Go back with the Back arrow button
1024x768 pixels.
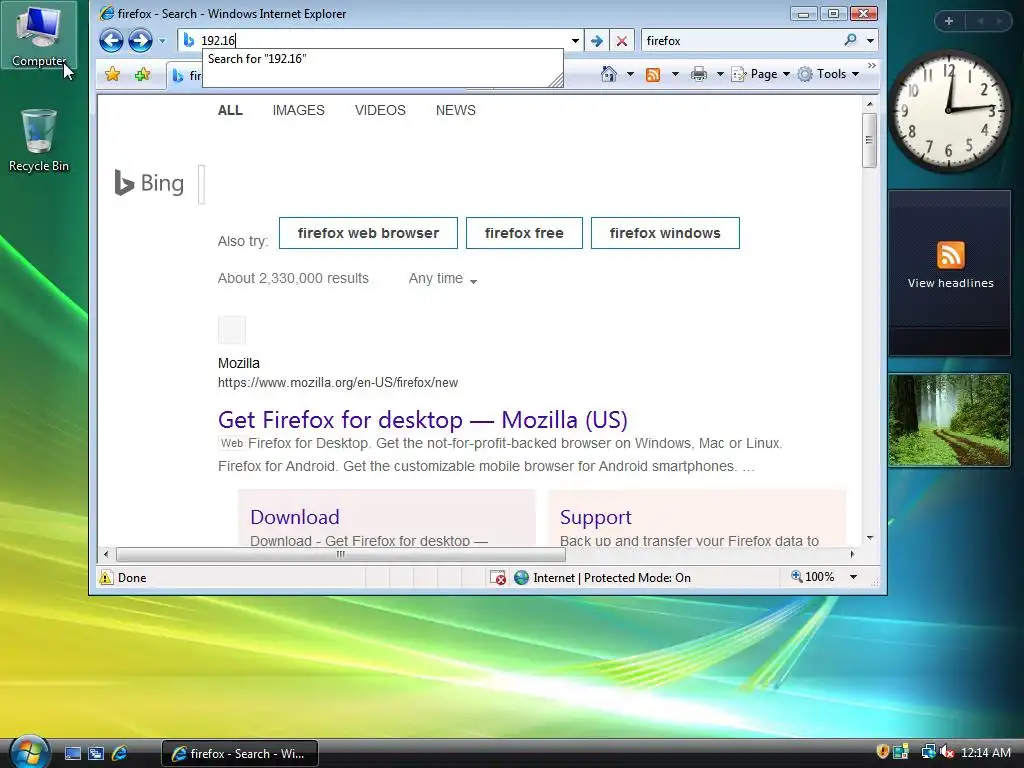coord(111,40)
